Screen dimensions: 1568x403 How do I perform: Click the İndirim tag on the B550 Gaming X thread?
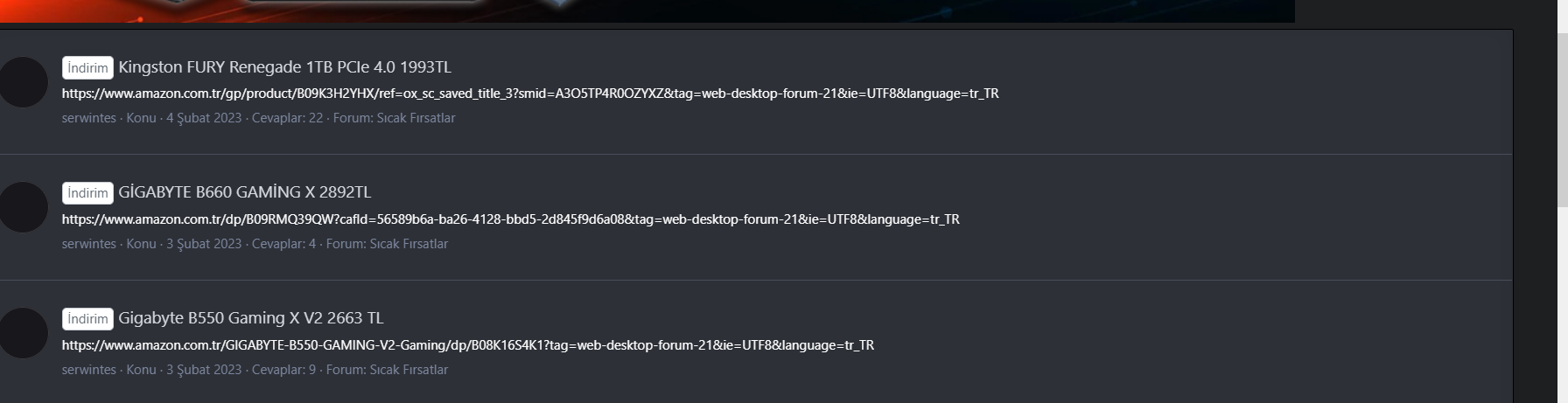point(87,318)
